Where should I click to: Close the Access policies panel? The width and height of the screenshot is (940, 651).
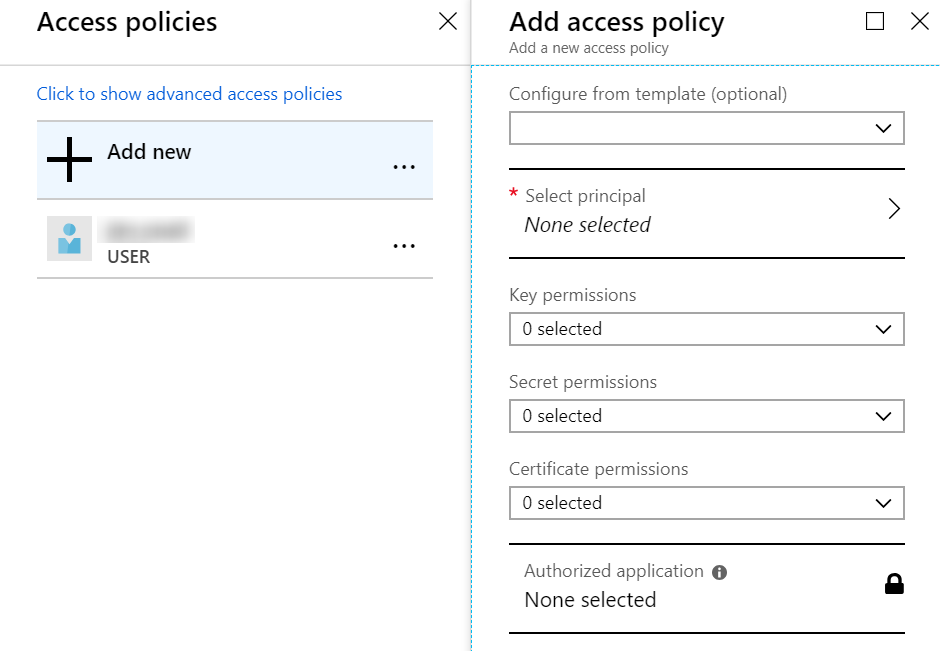pos(448,22)
